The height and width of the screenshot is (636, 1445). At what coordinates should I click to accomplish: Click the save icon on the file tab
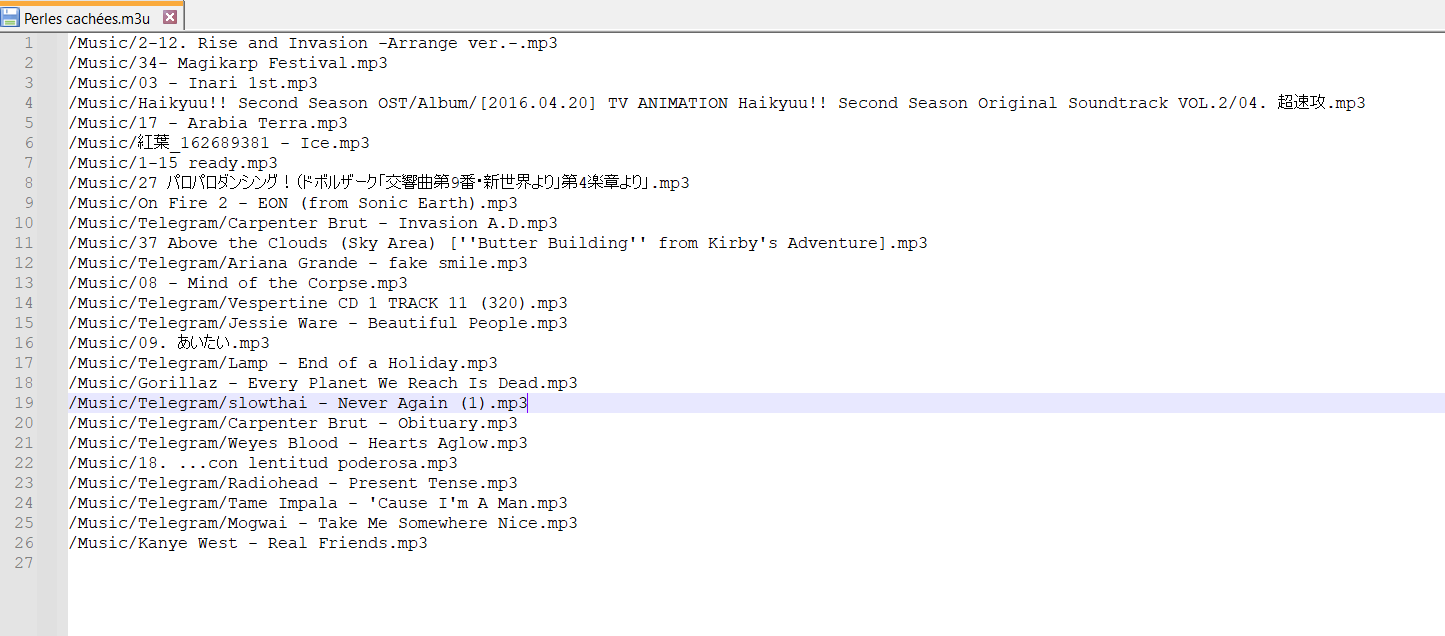click(11, 17)
